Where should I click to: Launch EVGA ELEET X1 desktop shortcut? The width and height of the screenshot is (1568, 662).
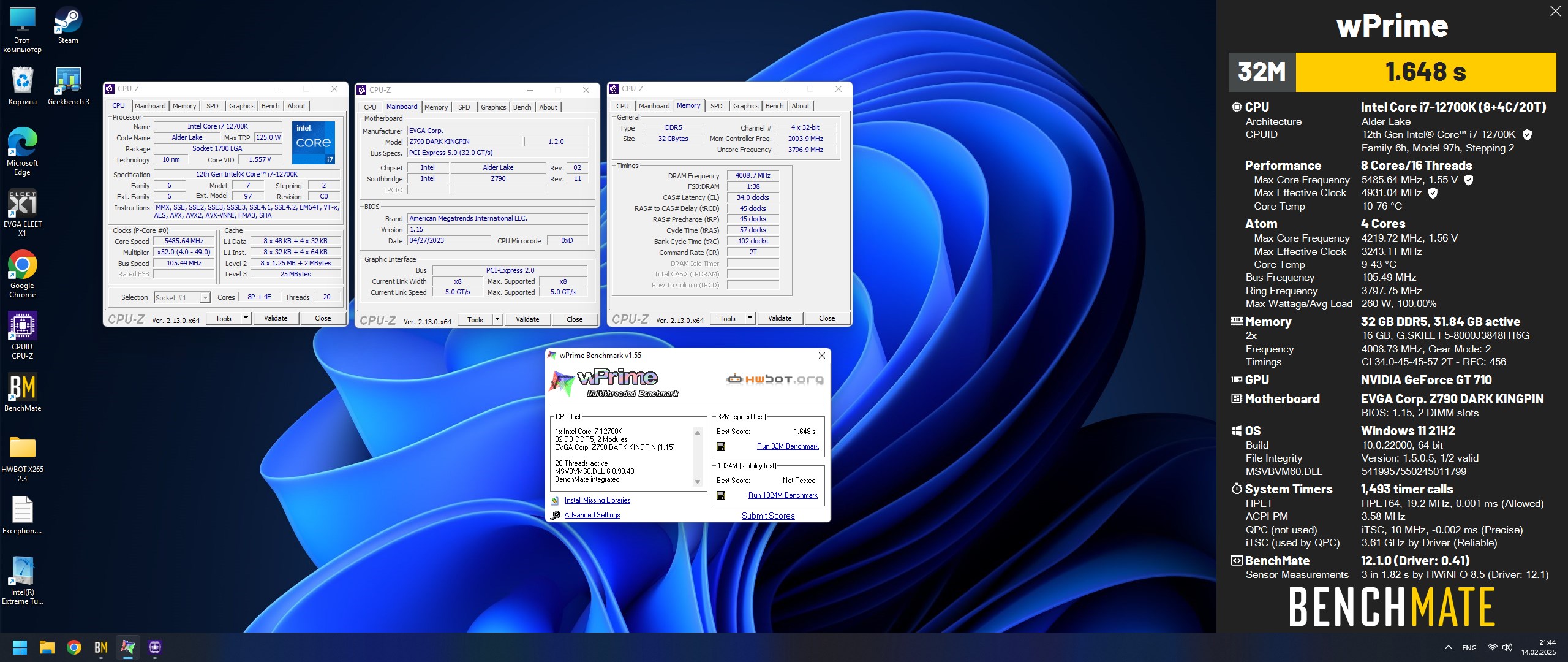[23, 213]
